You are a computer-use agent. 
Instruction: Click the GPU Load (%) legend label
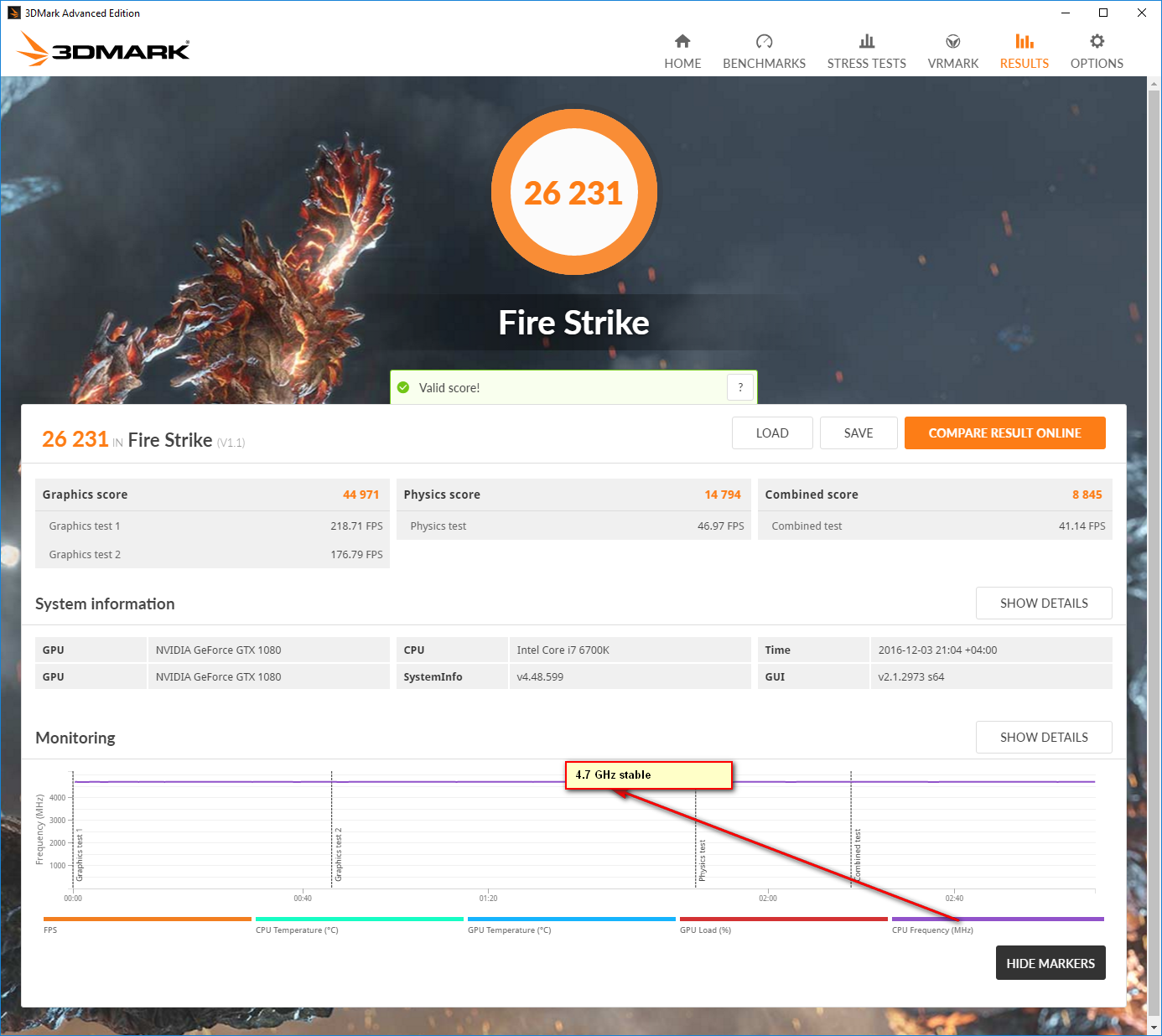[x=705, y=930]
